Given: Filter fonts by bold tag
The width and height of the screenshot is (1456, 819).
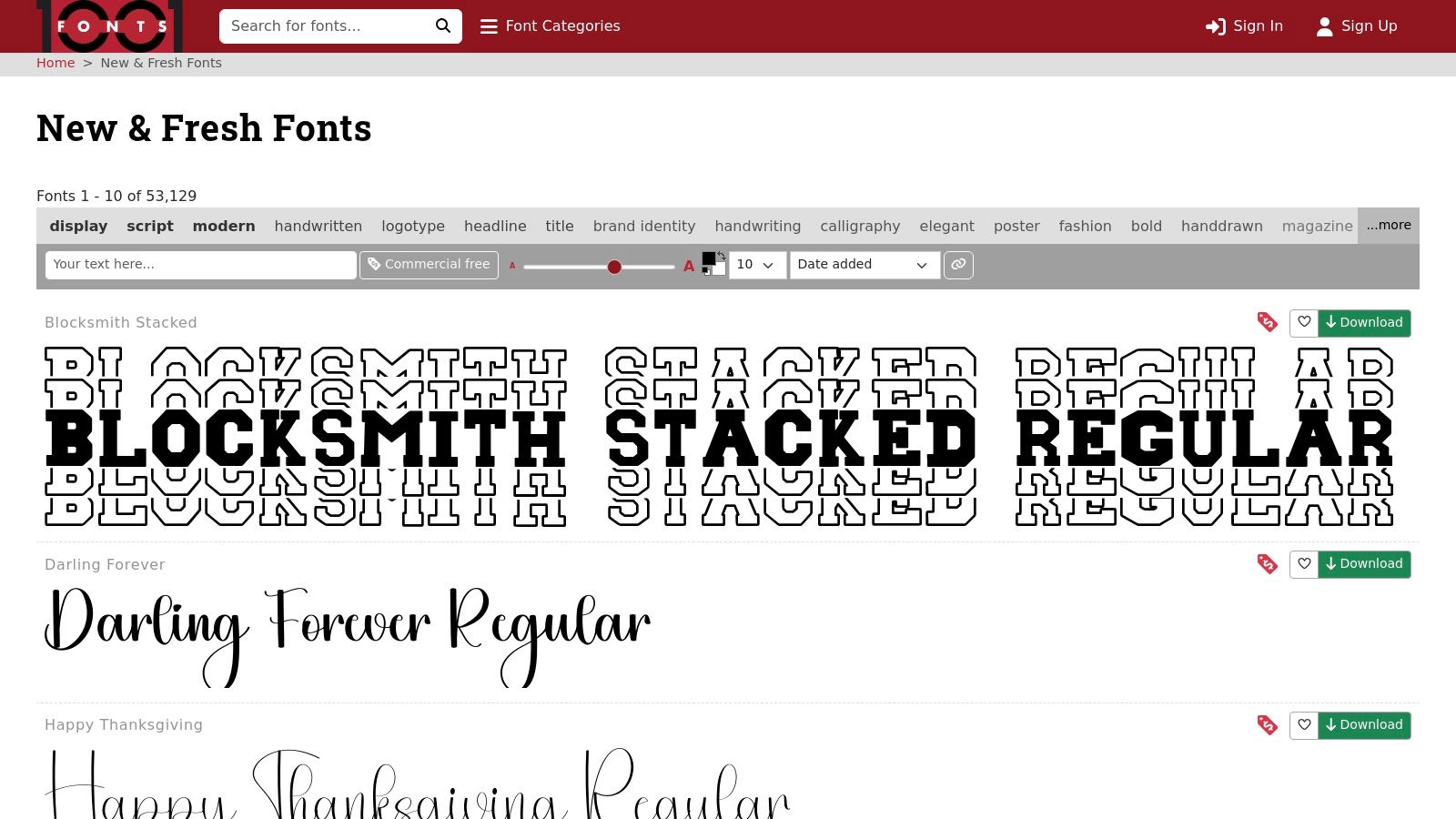Looking at the screenshot, I should pos(1147,226).
